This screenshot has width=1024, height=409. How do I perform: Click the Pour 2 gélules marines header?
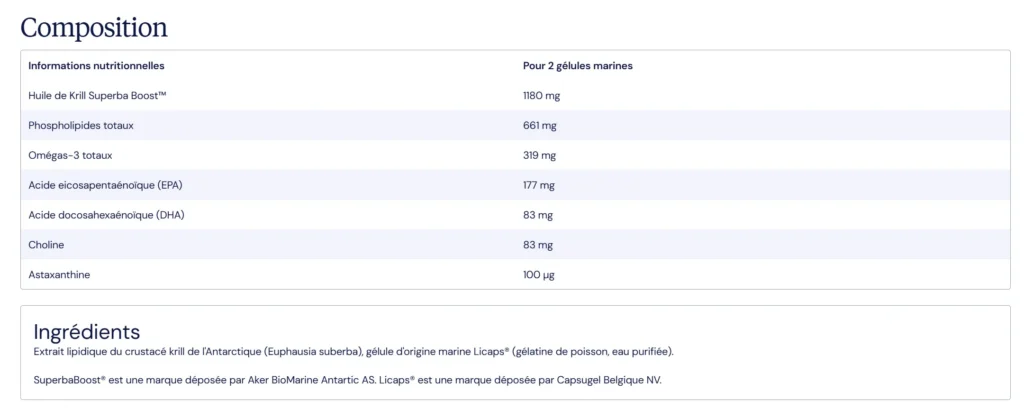pos(577,66)
